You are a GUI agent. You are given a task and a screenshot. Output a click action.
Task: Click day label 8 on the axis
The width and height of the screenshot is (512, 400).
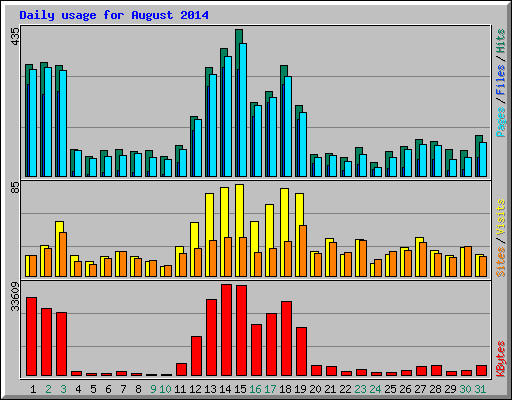point(138,389)
